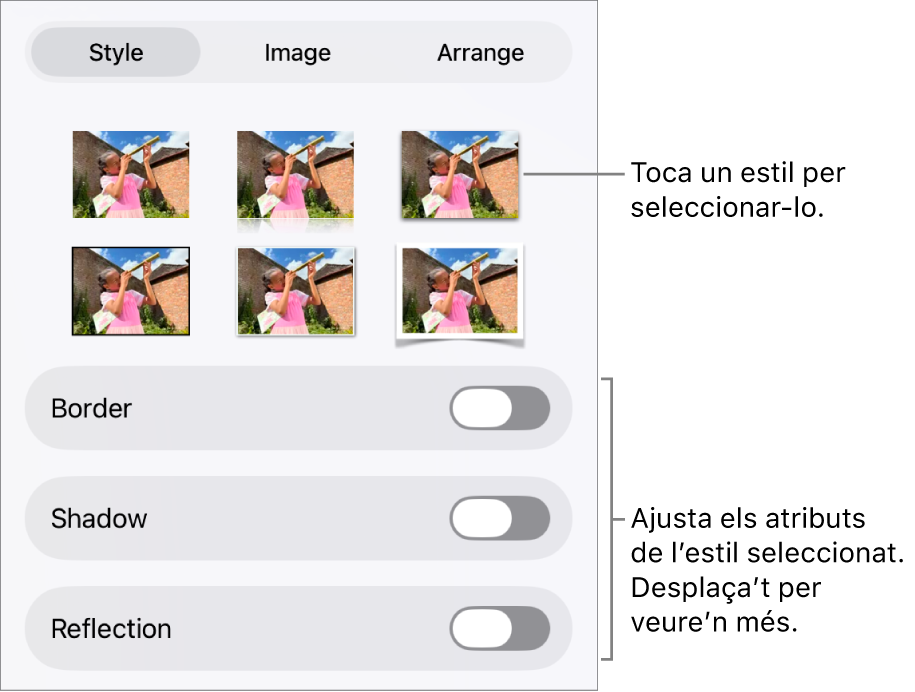Turn on the Shadow switch
Screen dimensions: 915x692
tap(500, 519)
